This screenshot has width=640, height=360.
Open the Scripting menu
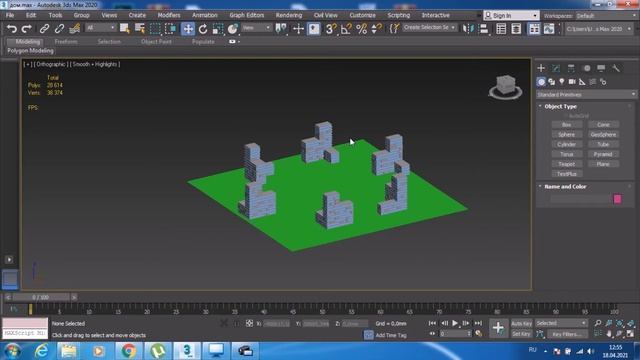tap(399, 15)
